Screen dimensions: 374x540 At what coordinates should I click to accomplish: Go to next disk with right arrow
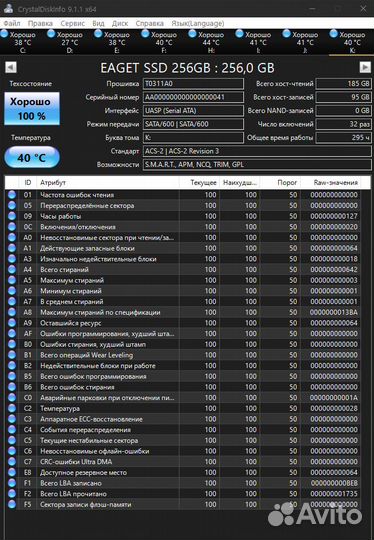[x=365, y=67]
